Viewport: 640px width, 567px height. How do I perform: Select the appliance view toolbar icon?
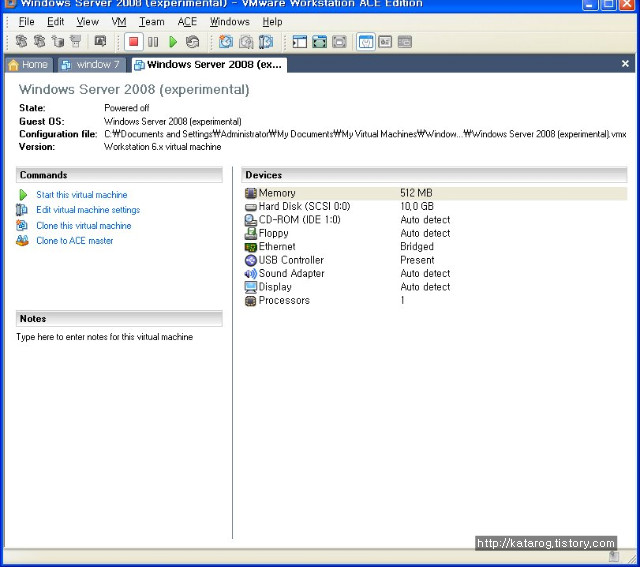(x=385, y=42)
